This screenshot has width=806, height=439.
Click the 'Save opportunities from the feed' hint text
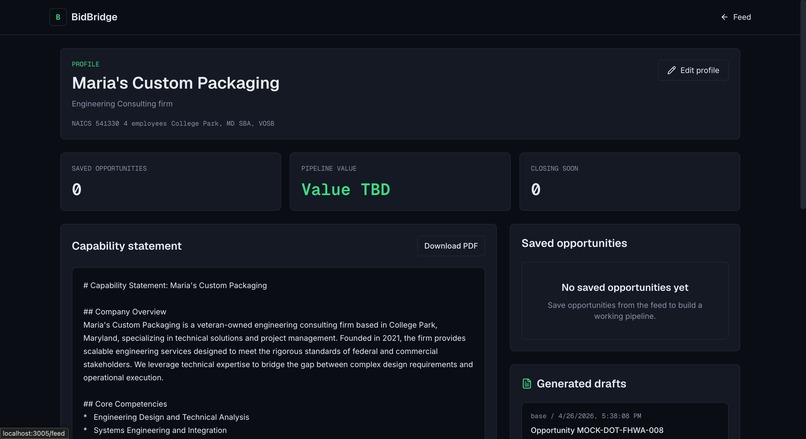[625, 310]
